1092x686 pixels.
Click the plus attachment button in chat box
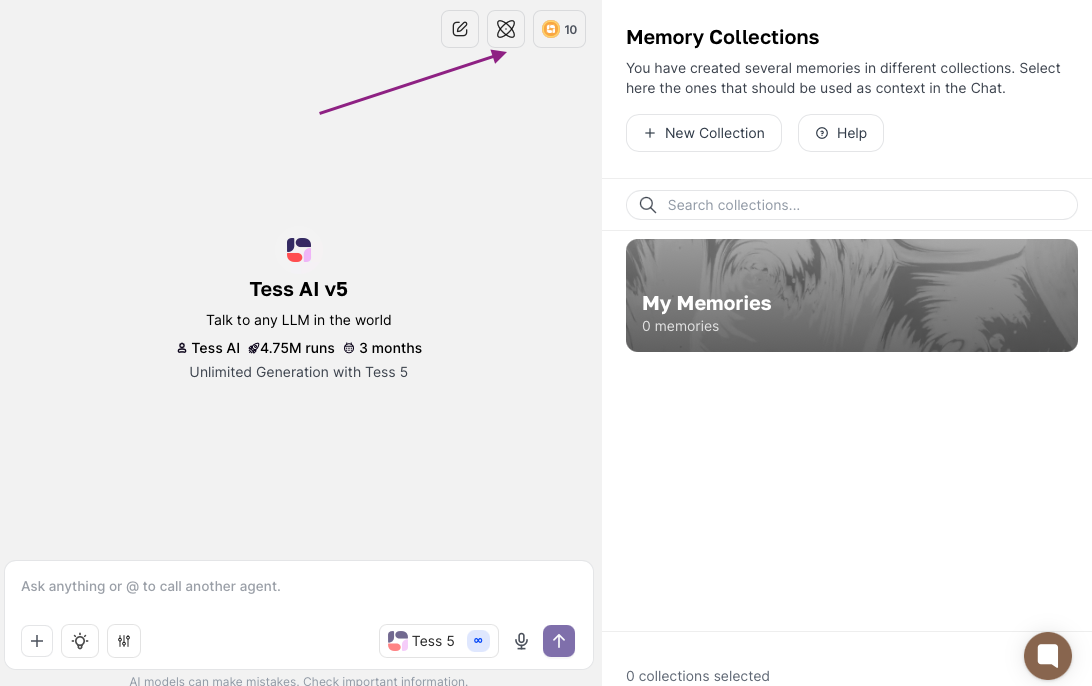[37, 641]
